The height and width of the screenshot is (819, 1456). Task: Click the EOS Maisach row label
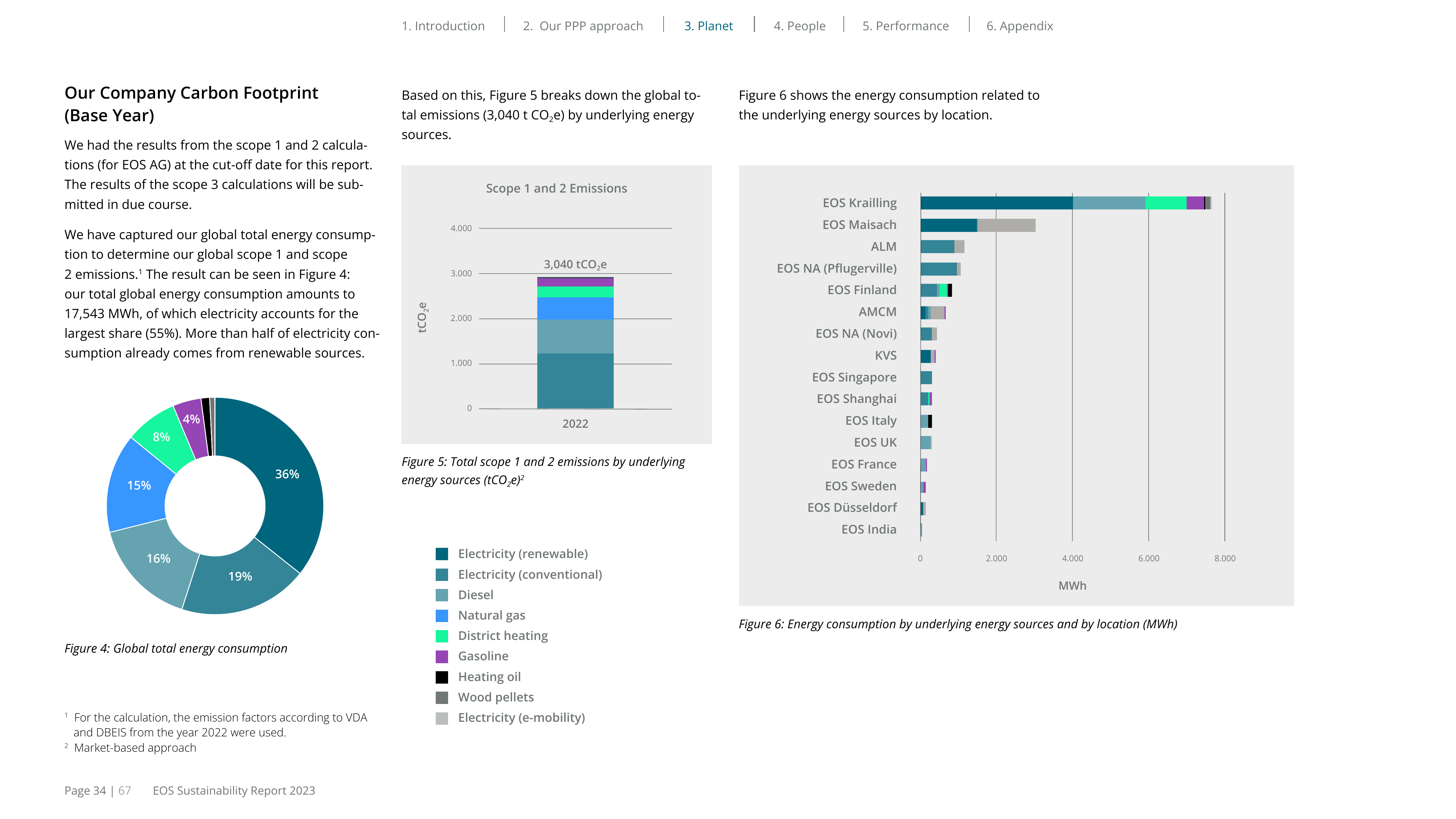point(860,225)
